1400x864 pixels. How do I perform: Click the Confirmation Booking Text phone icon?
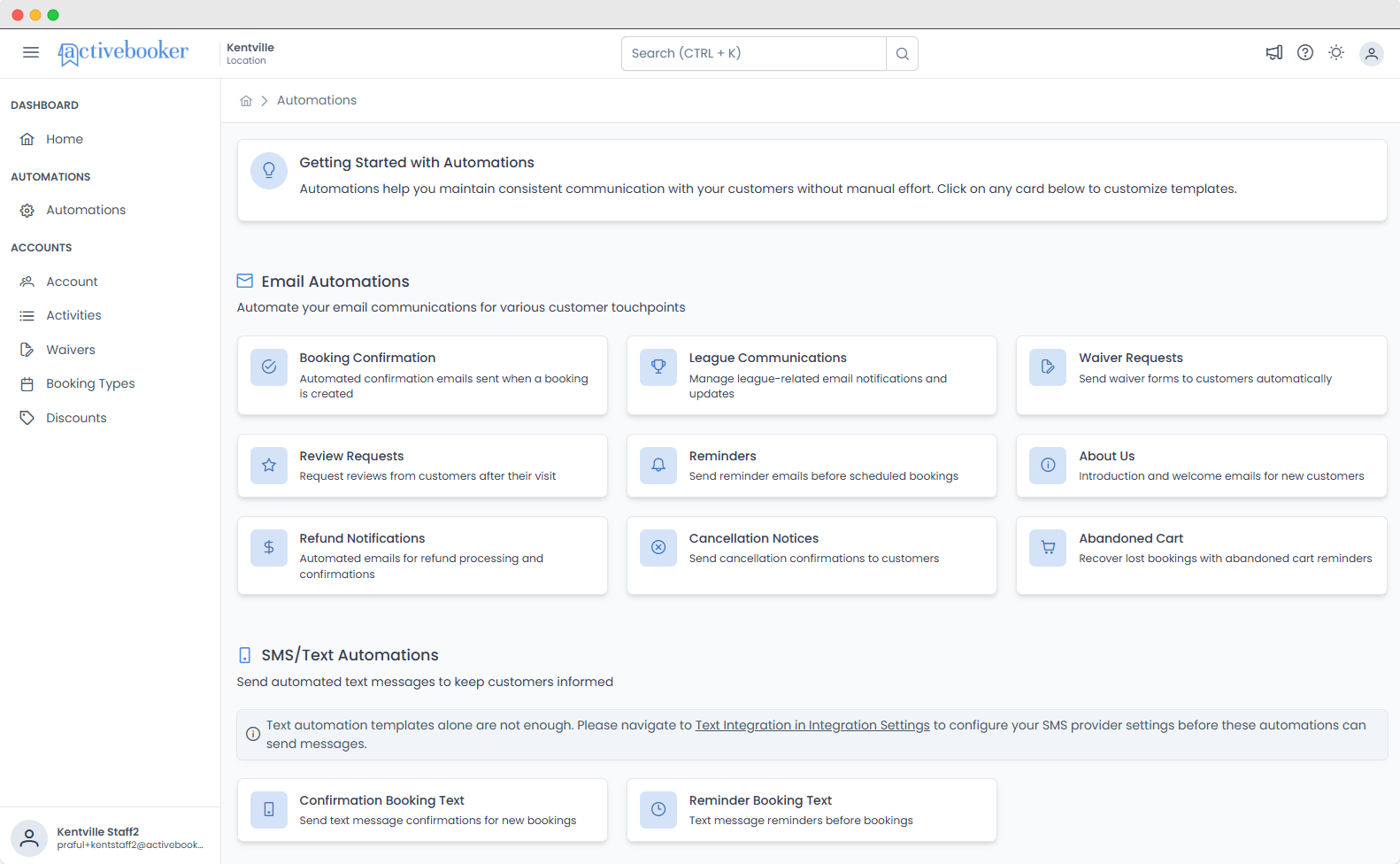(269, 809)
